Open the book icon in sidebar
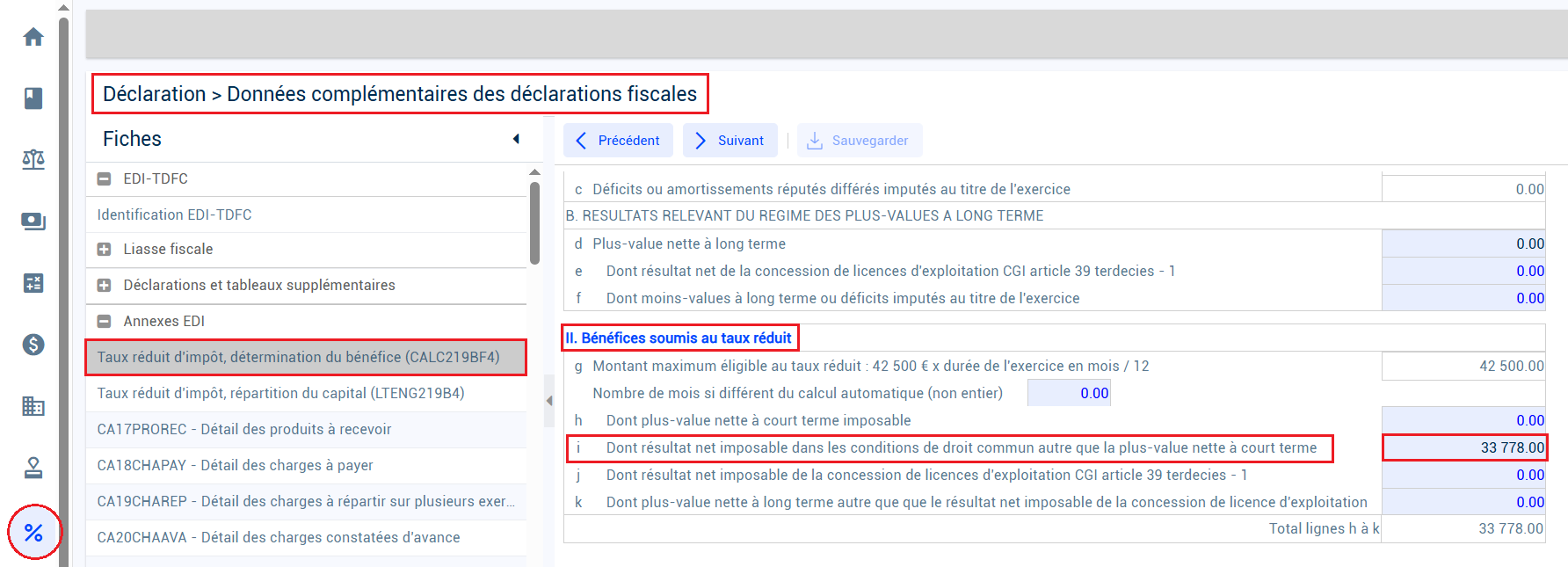 tap(33, 98)
